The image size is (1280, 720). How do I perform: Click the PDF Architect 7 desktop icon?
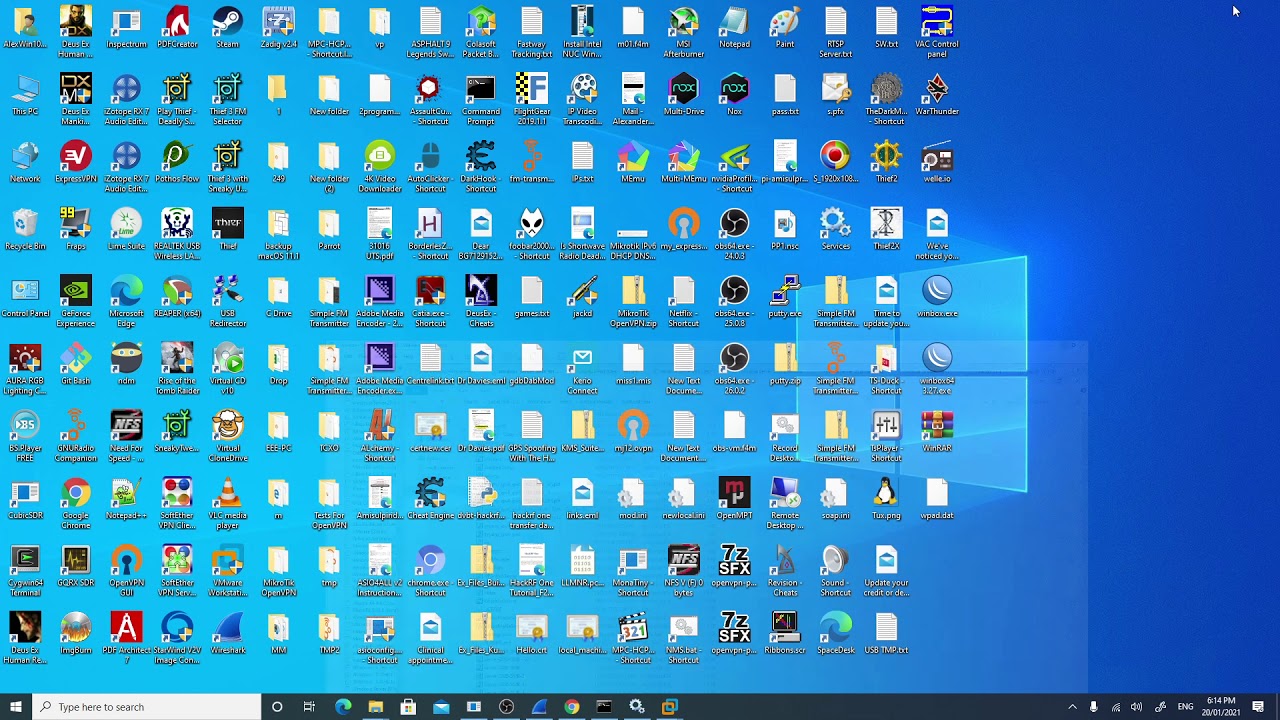click(126, 638)
